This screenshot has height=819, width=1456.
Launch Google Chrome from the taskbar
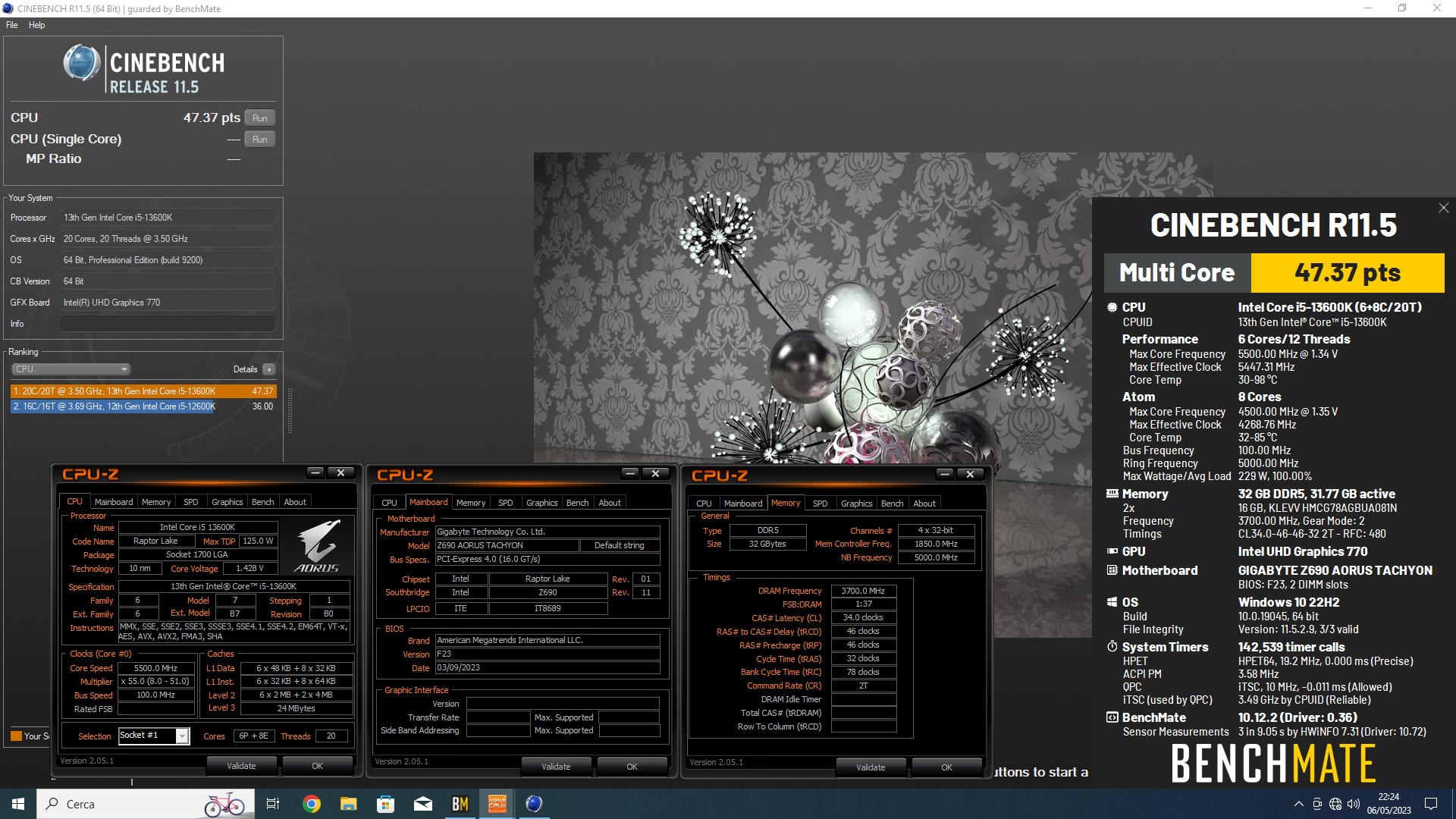click(x=311, y=804)
